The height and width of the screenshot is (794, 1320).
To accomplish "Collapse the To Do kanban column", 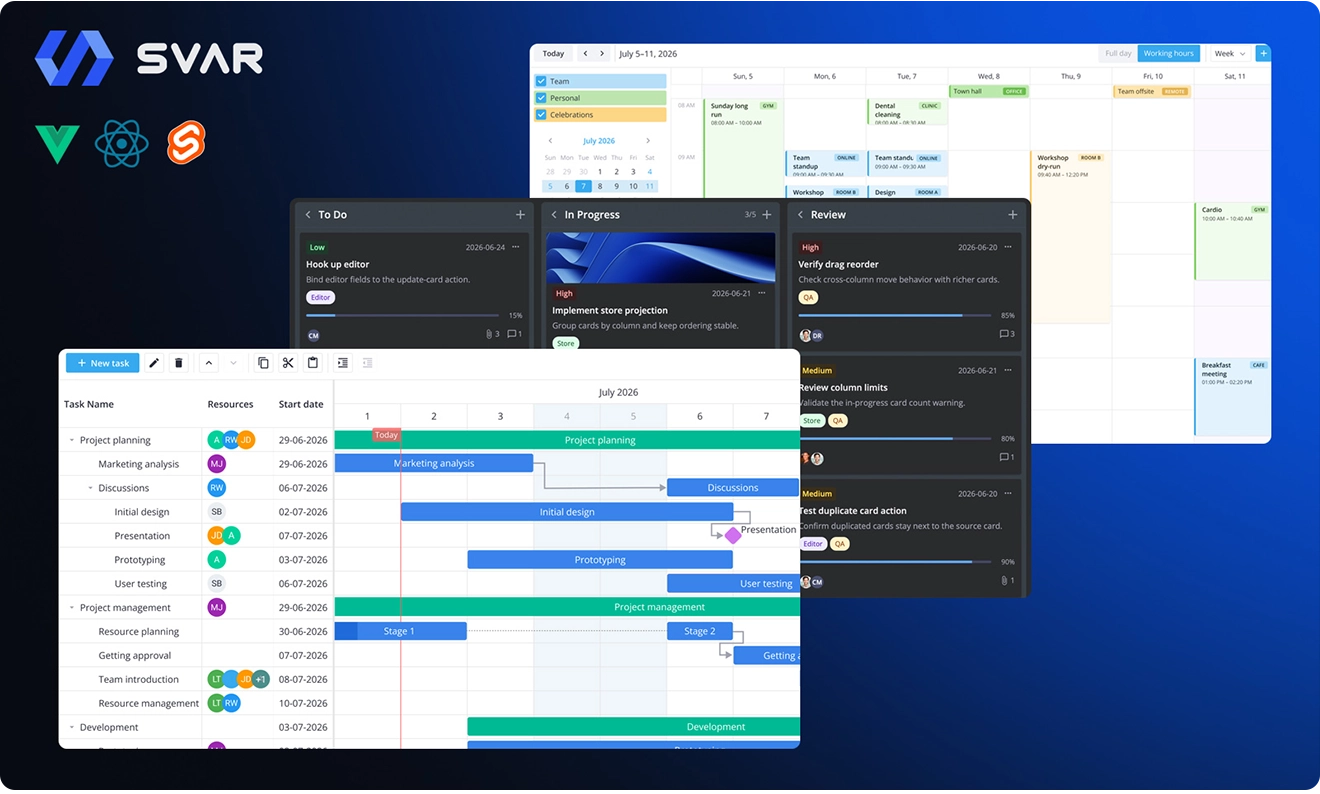I will pyautogui.click(x=308, y=215).
